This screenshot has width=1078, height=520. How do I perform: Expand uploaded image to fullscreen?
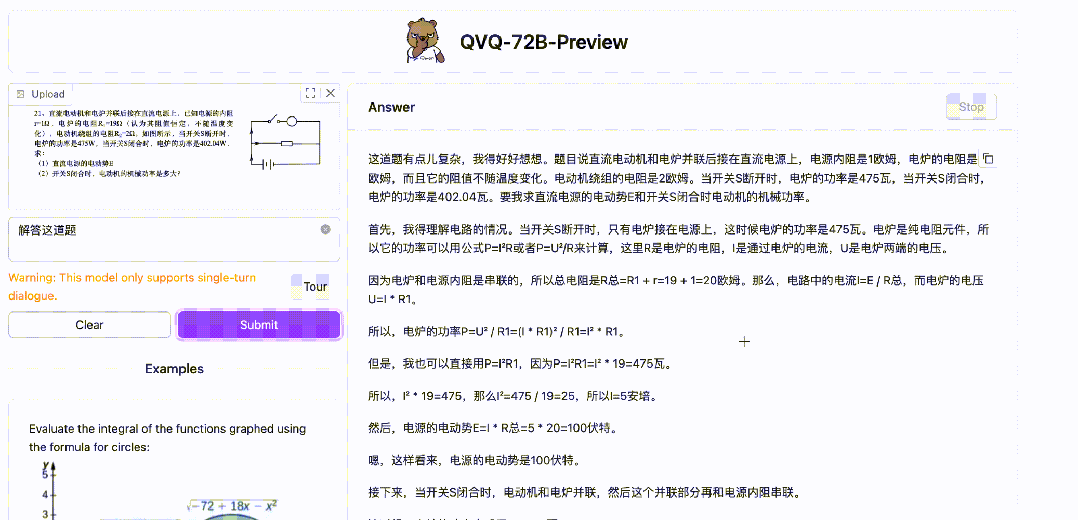coord(310,94)
